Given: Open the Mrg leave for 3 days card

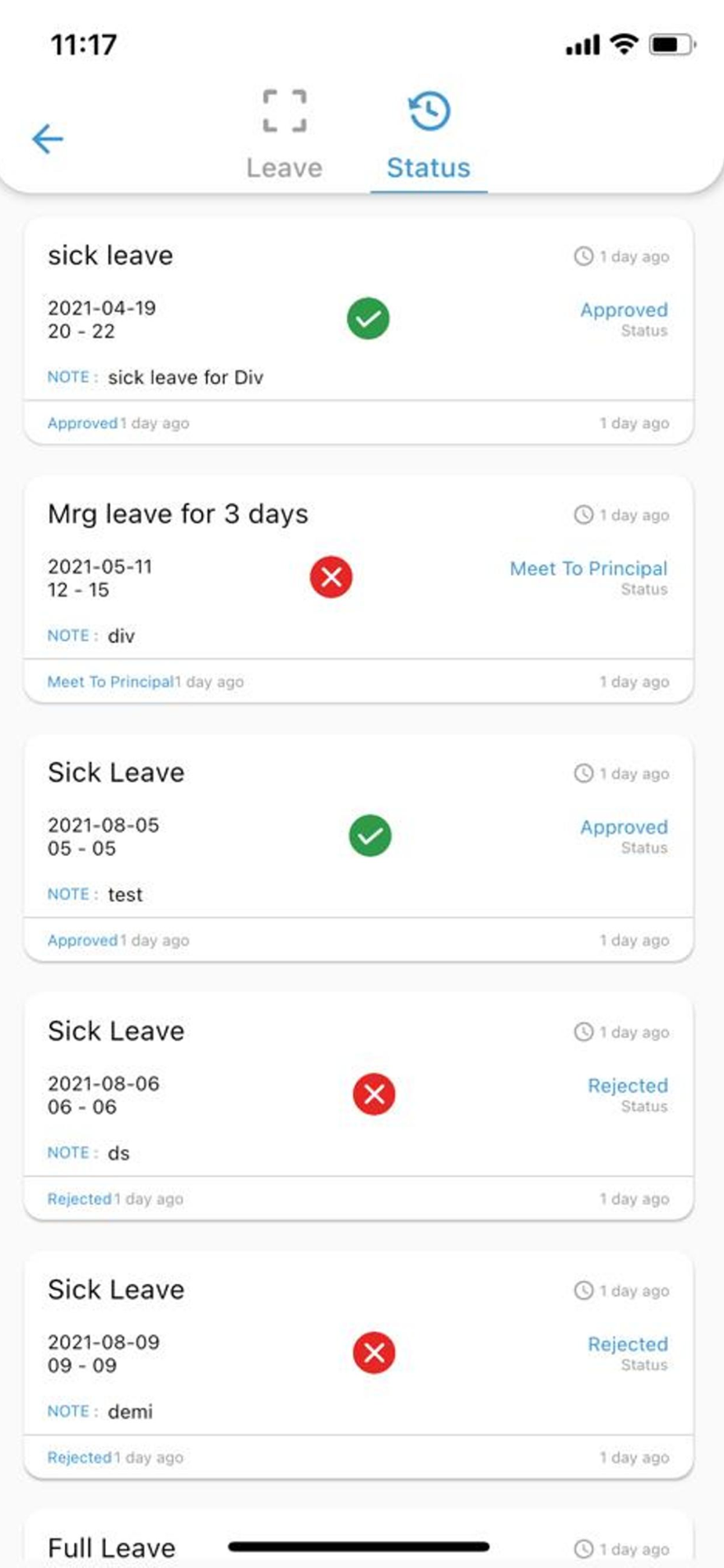Looking at the screenshot, I should [359, 590].
